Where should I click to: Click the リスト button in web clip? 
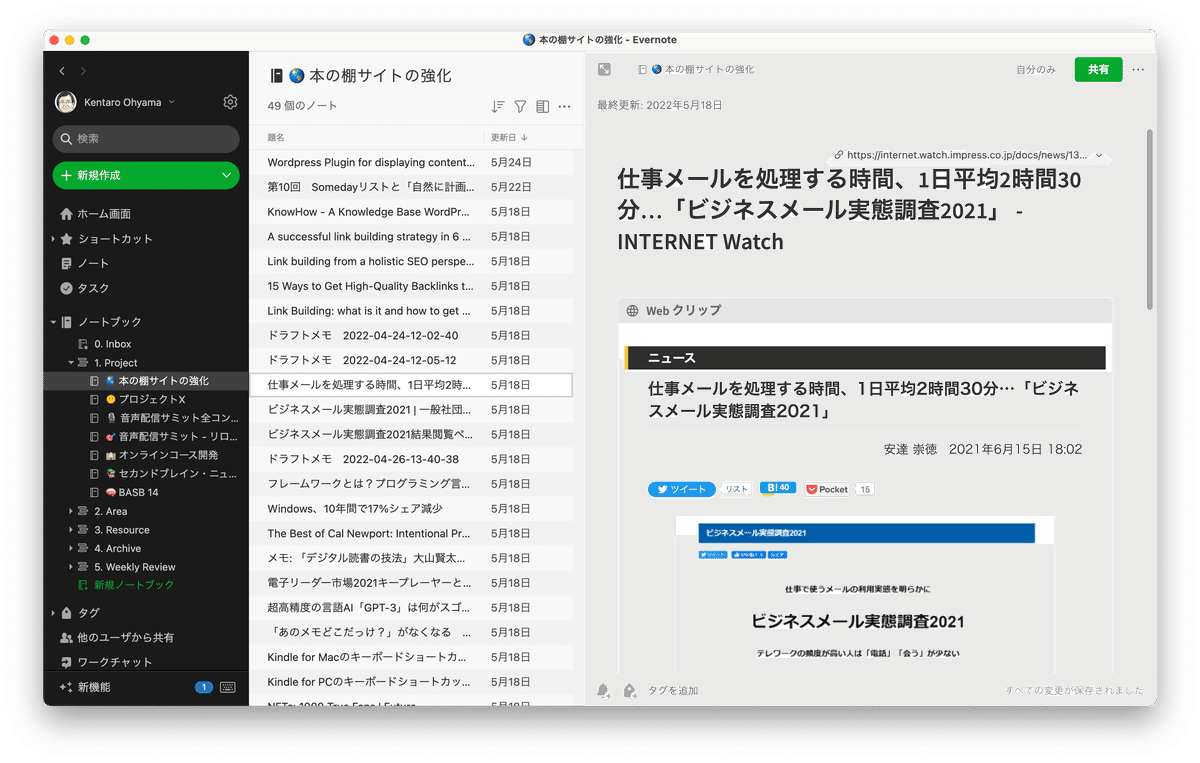(737, 489)
